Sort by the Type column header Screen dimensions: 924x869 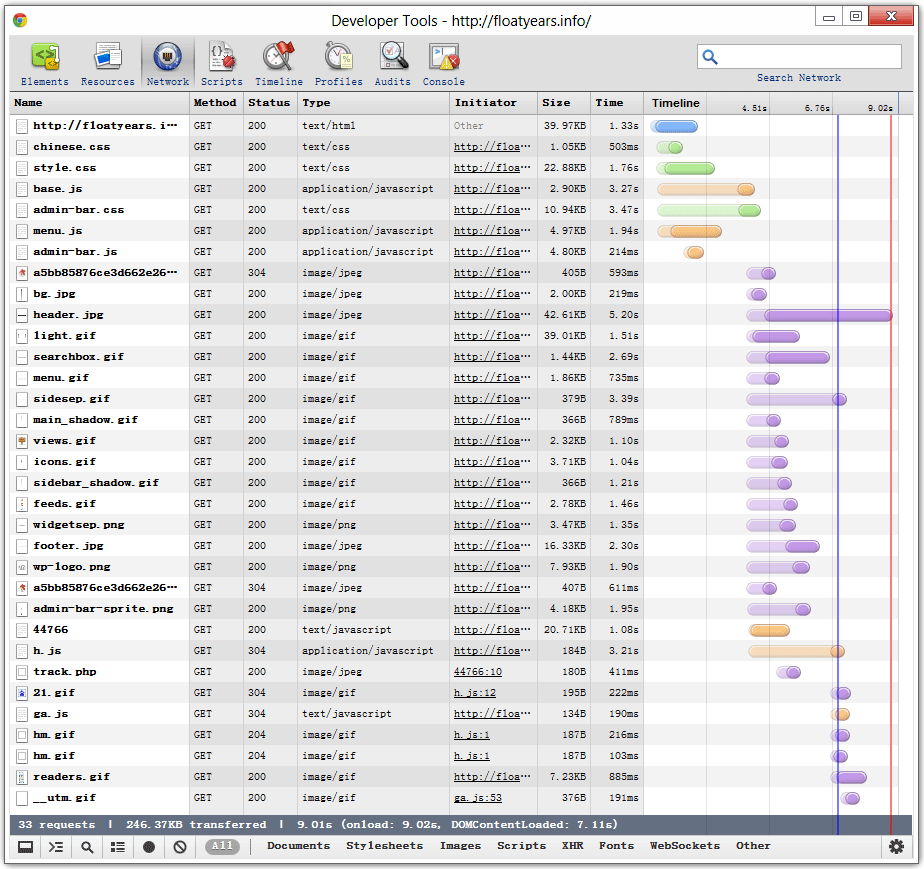(374, 103)
